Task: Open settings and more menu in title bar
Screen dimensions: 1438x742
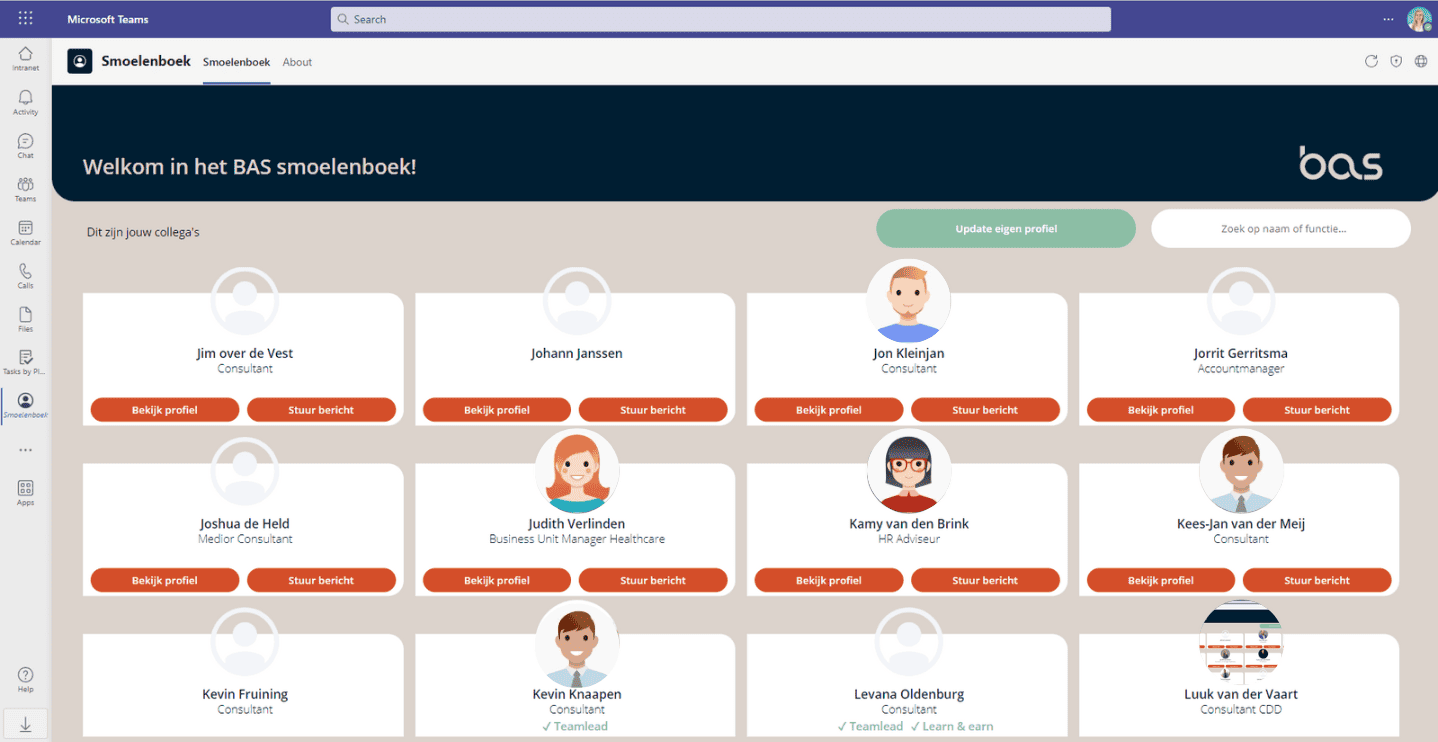Action: coord(1388,19)
